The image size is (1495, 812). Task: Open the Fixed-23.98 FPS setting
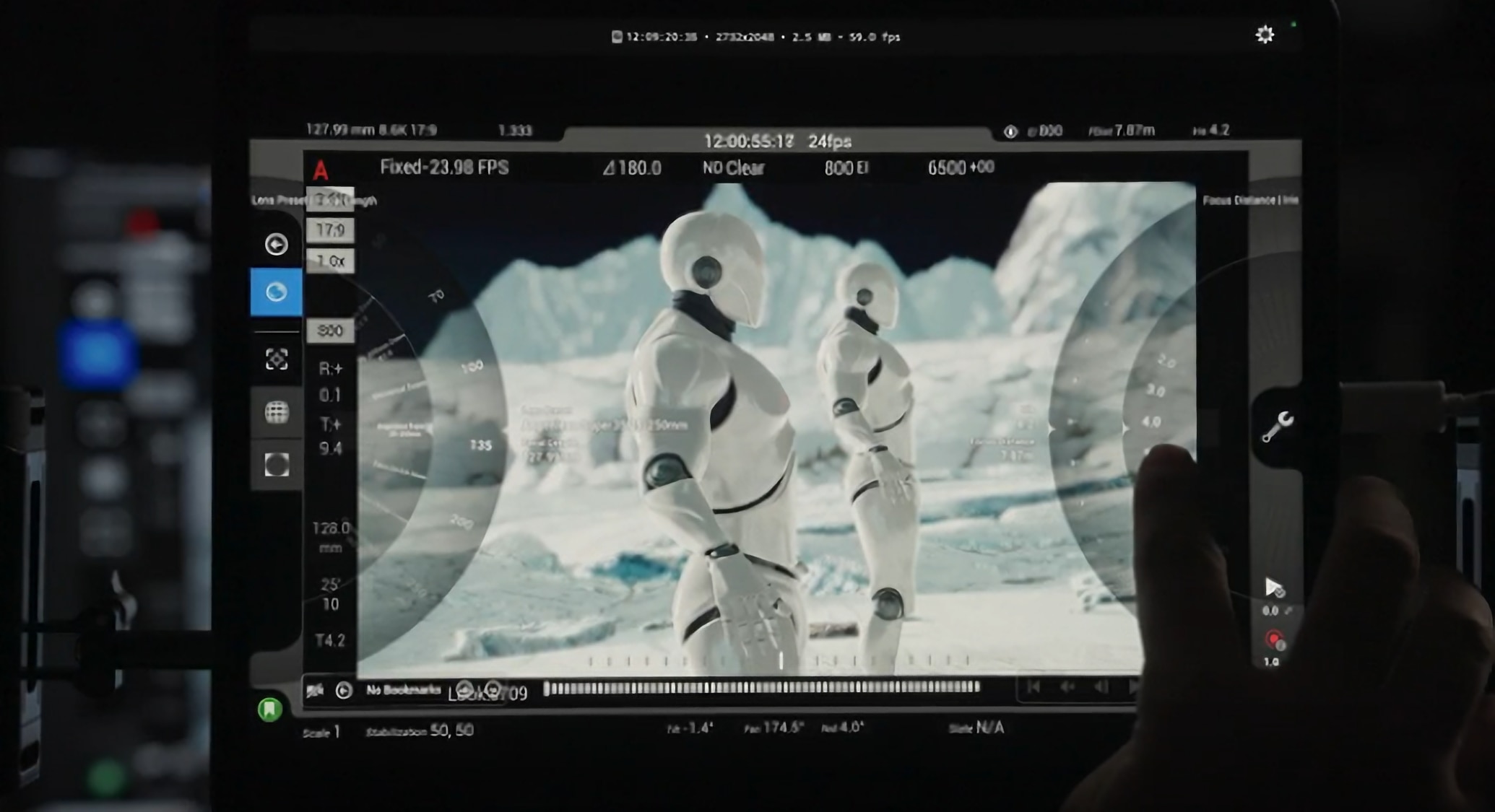pos(444,167)
